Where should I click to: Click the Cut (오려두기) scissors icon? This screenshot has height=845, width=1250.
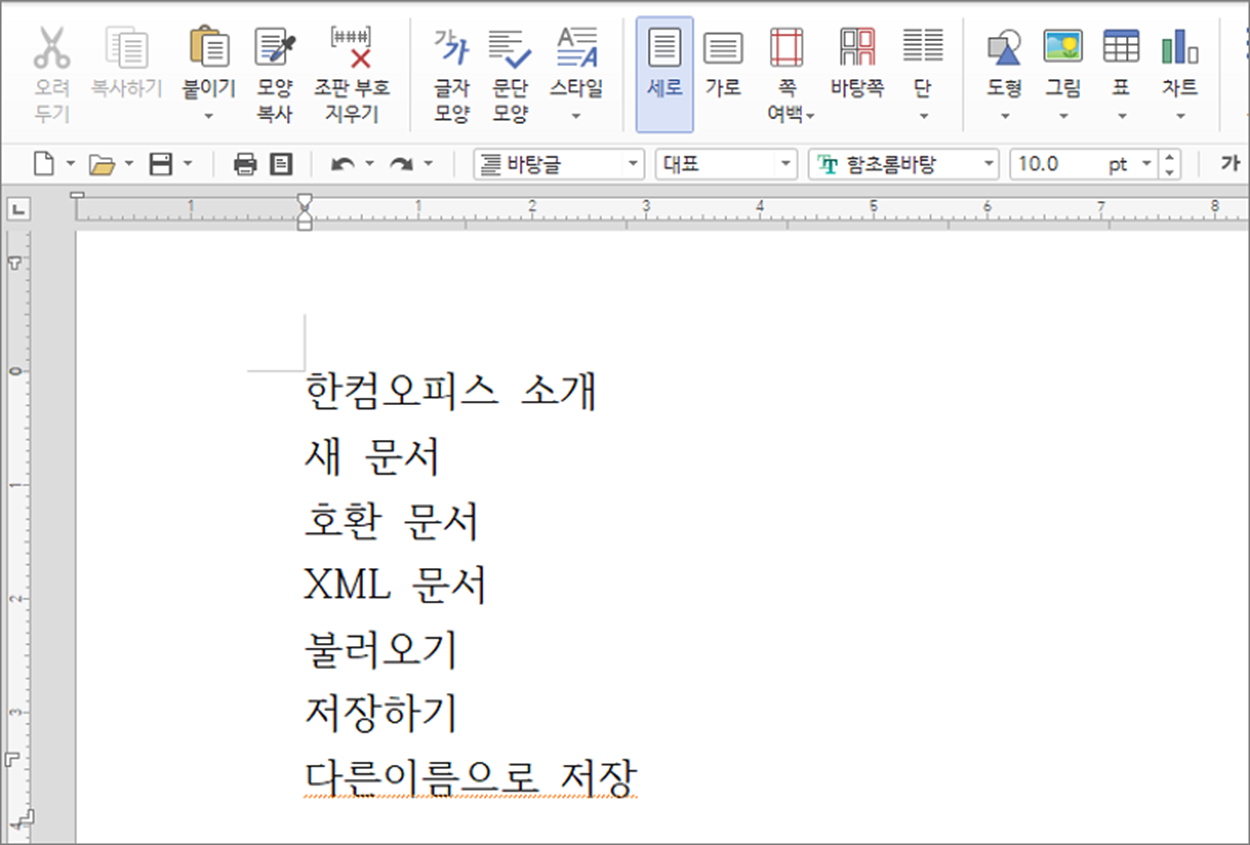pos(51,48)
